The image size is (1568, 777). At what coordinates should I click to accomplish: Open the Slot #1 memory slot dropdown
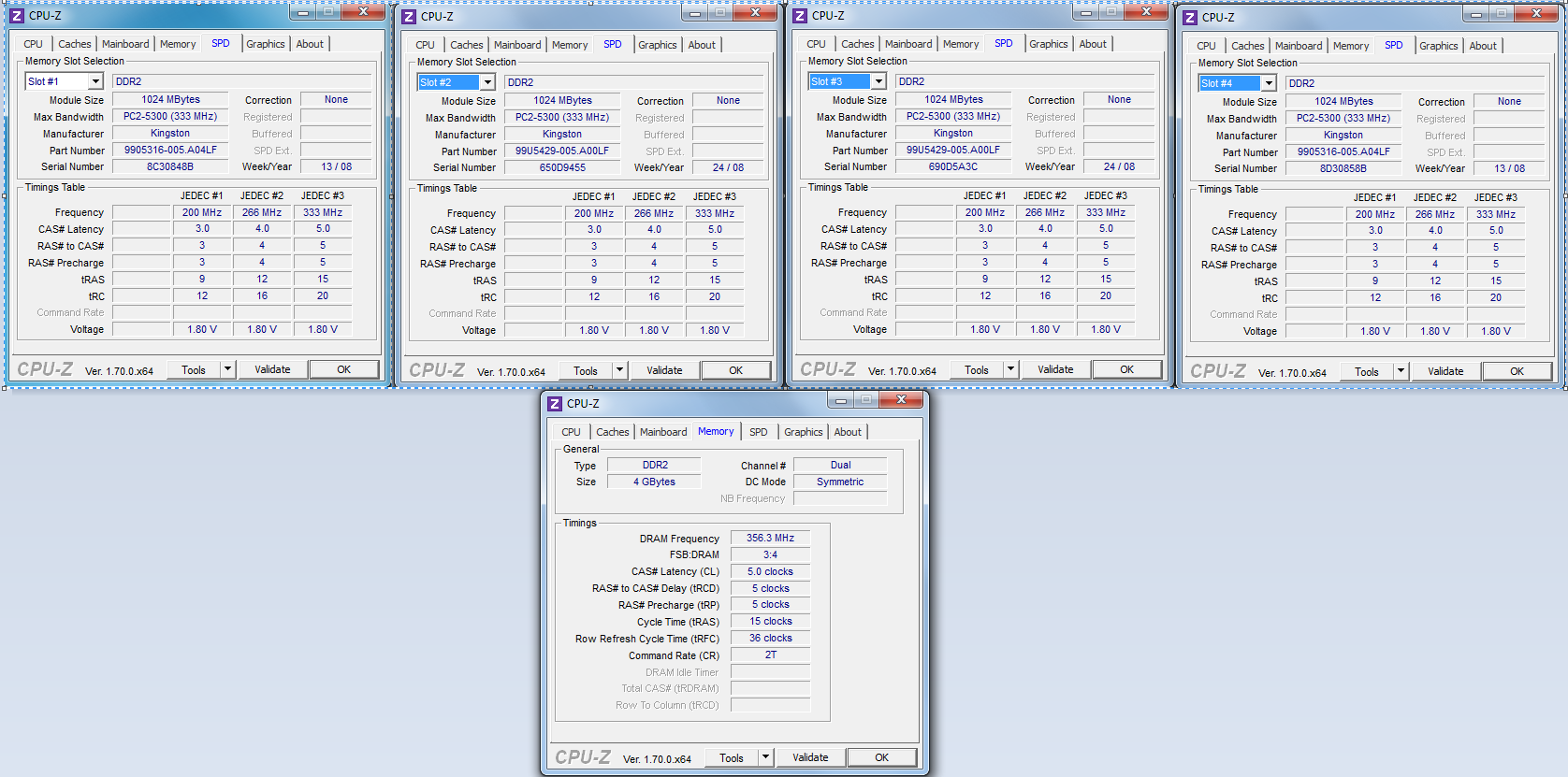(x=95, y=82)
